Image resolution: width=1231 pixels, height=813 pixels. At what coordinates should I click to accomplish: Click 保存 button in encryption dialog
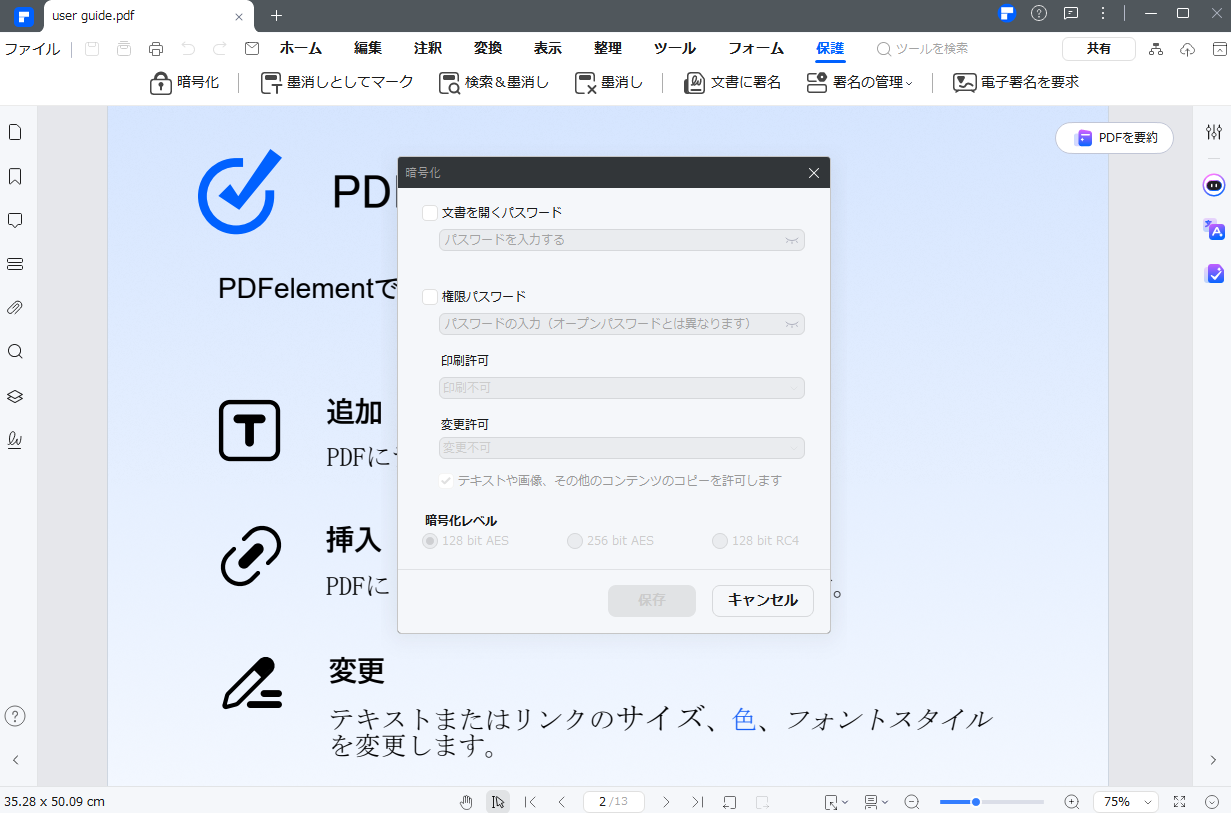[x=652, y=601]
